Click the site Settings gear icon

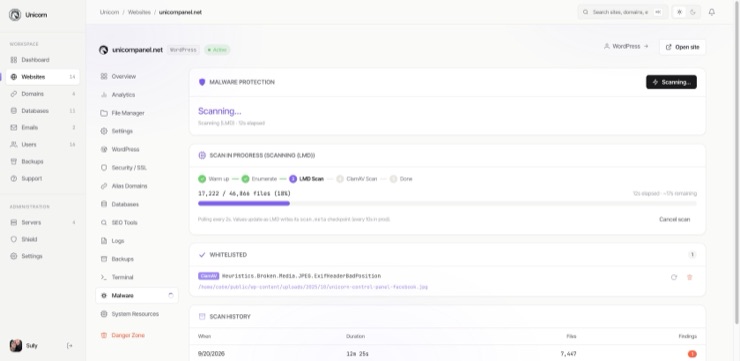pos(104,131)
